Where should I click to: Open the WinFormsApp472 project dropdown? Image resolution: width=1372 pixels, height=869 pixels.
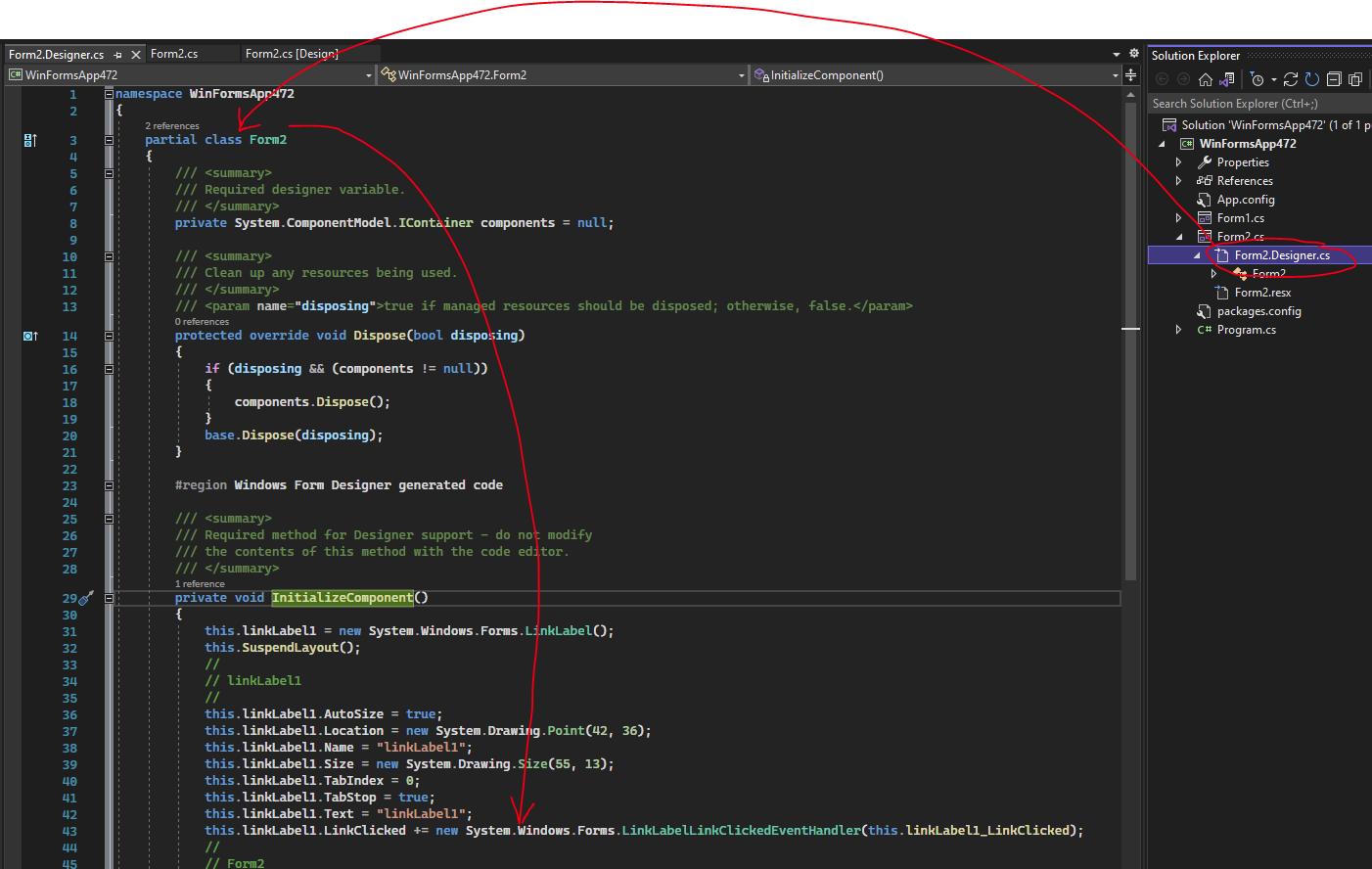[x=368, y=75]
